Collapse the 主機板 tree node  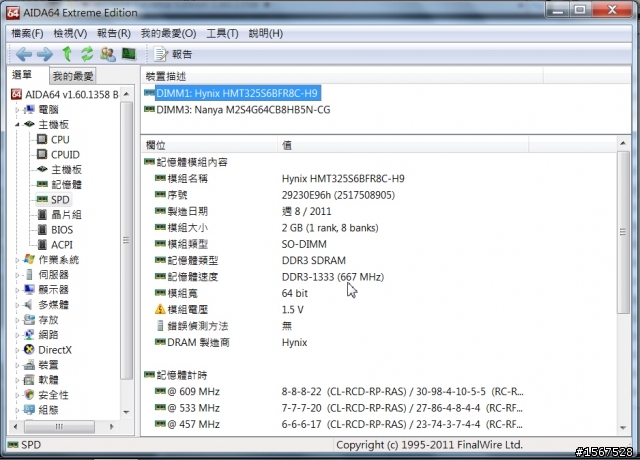click(17, 124)
